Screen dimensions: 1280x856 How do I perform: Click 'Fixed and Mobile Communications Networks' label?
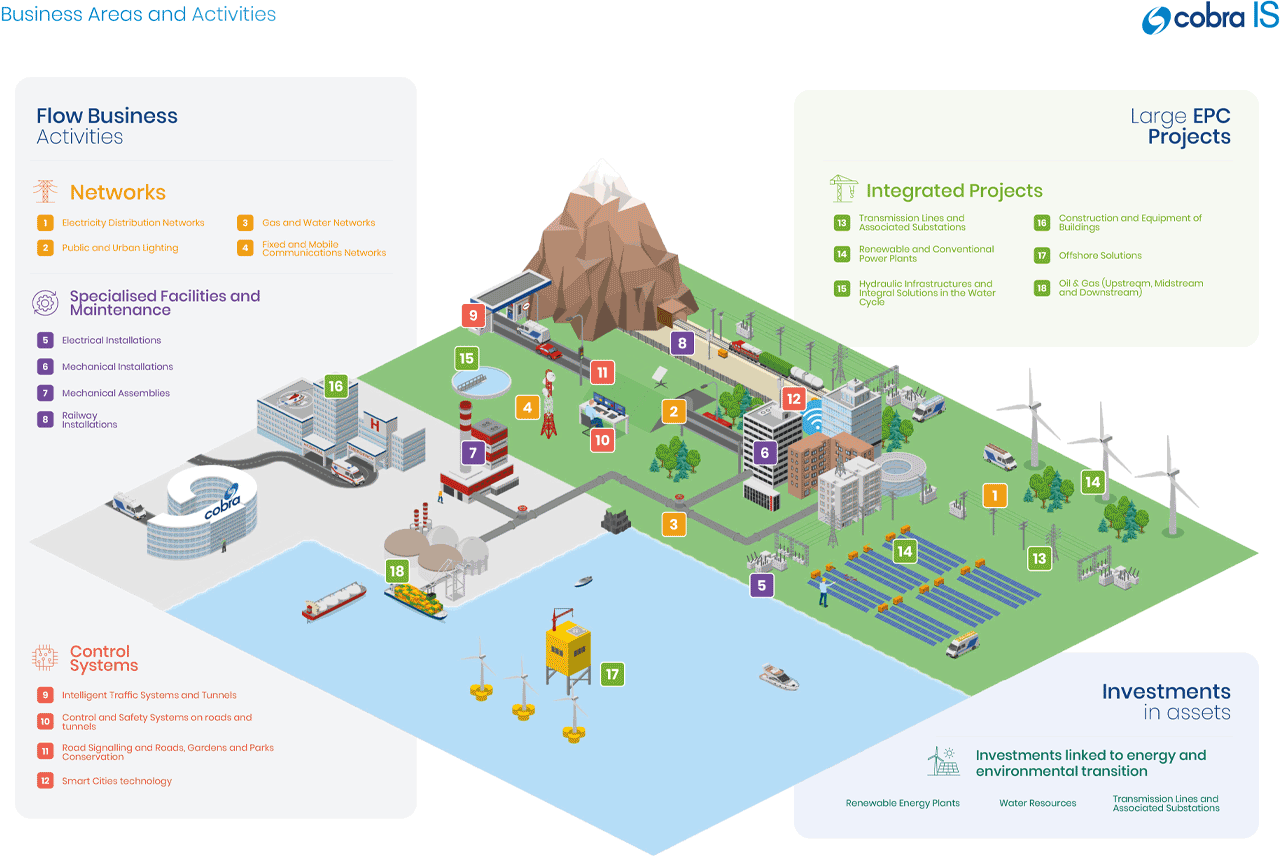(x=324, y=249)
